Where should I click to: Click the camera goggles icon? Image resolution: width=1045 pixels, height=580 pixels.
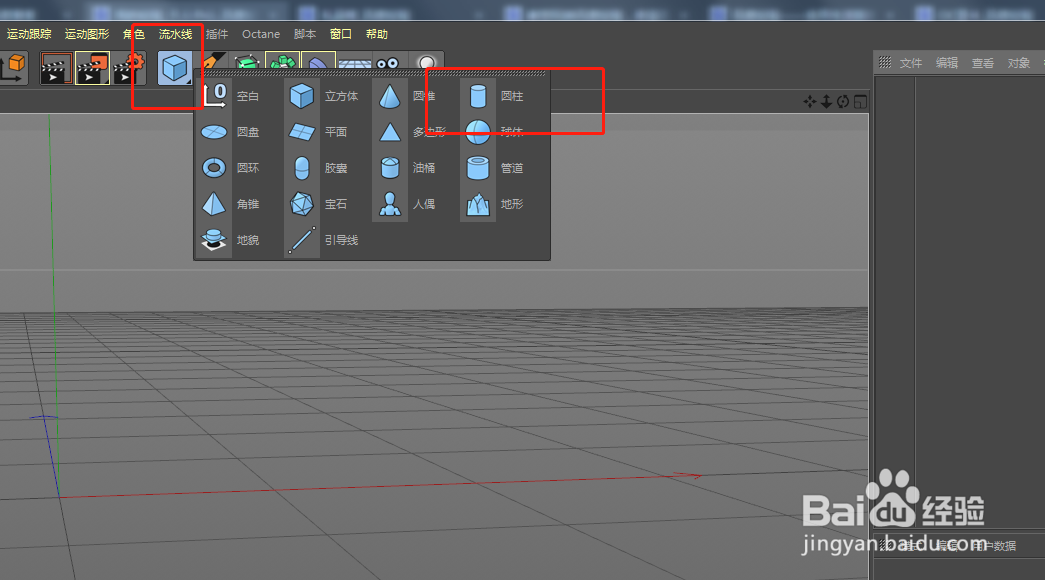(388, 62)
